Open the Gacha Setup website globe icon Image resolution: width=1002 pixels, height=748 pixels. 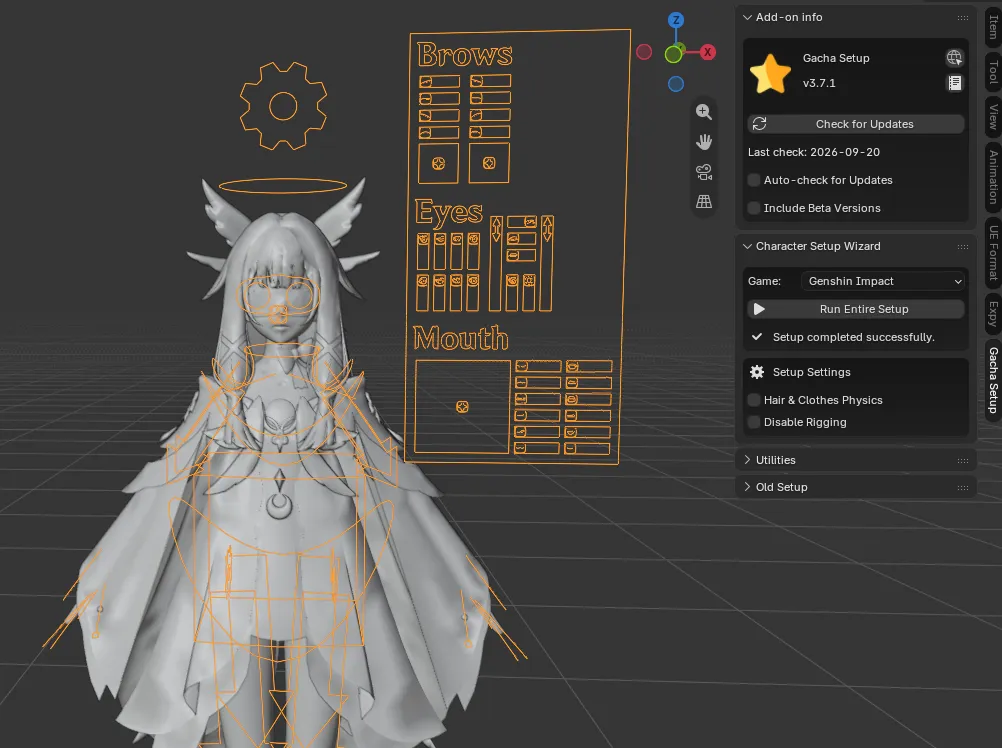click(x=954, y=57)
